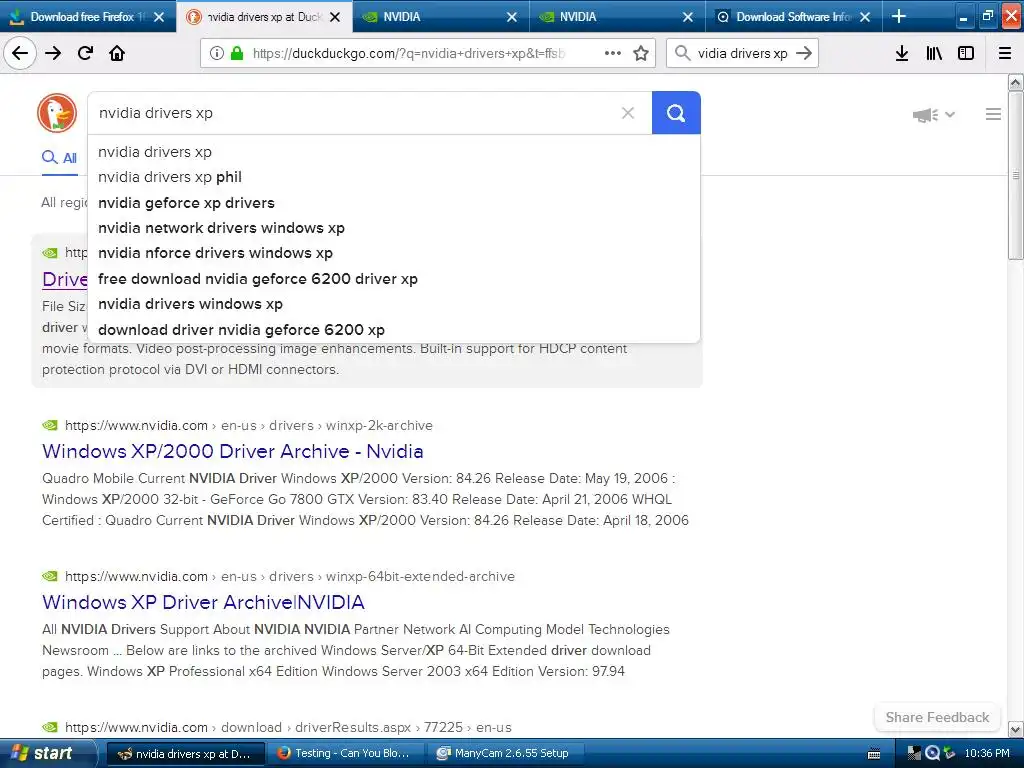1024x768 pixels.
Task: Expand the megaphone dropdown chevron
Action: point(950,115)
